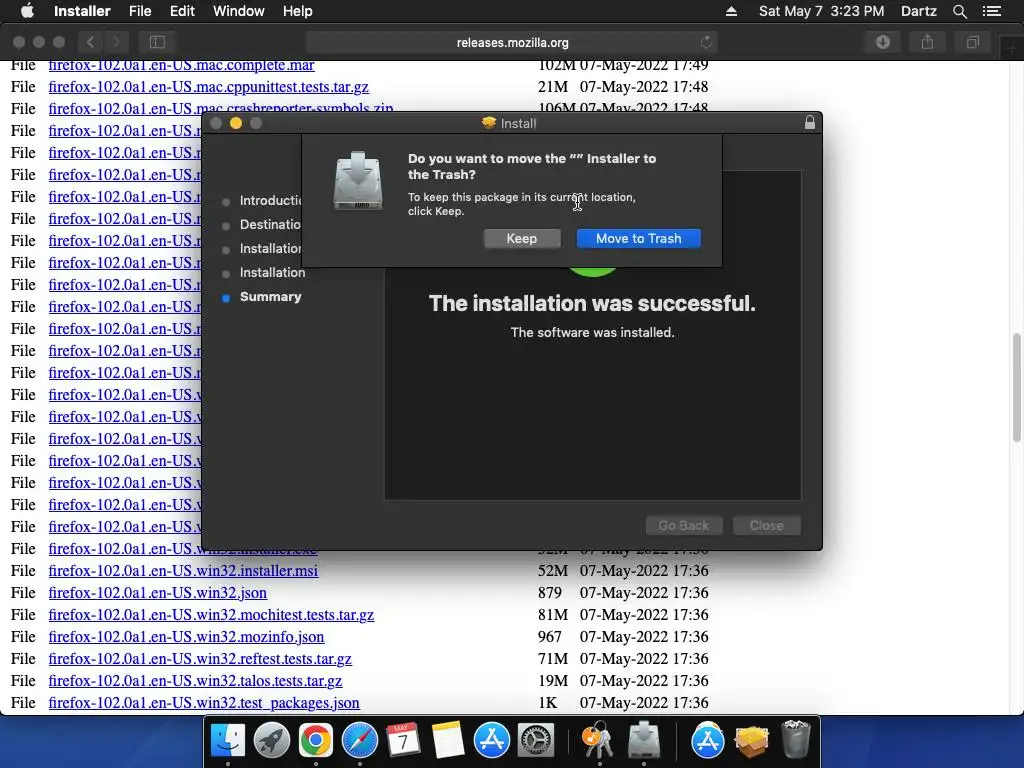Screen dimensions: 1024x768
Task: Open the Edit menu
Action: click(182, 11)
